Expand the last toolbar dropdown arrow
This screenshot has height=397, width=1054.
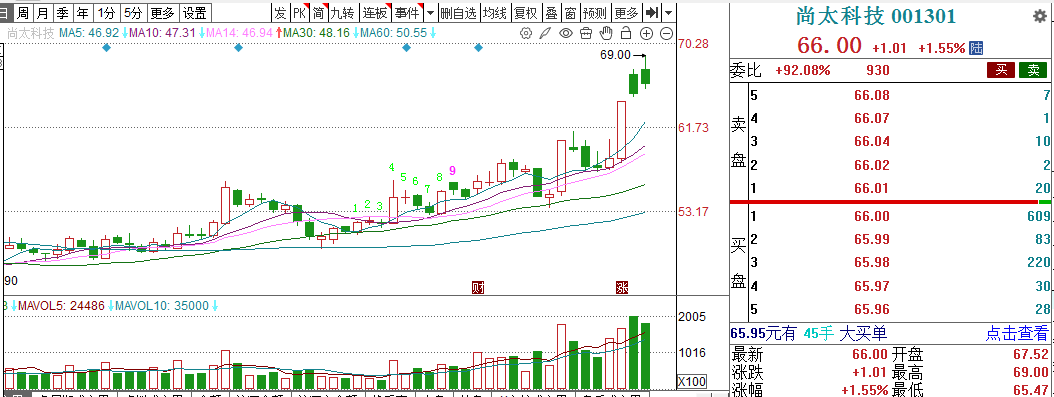pyautogui.click(x=668, y=12)
